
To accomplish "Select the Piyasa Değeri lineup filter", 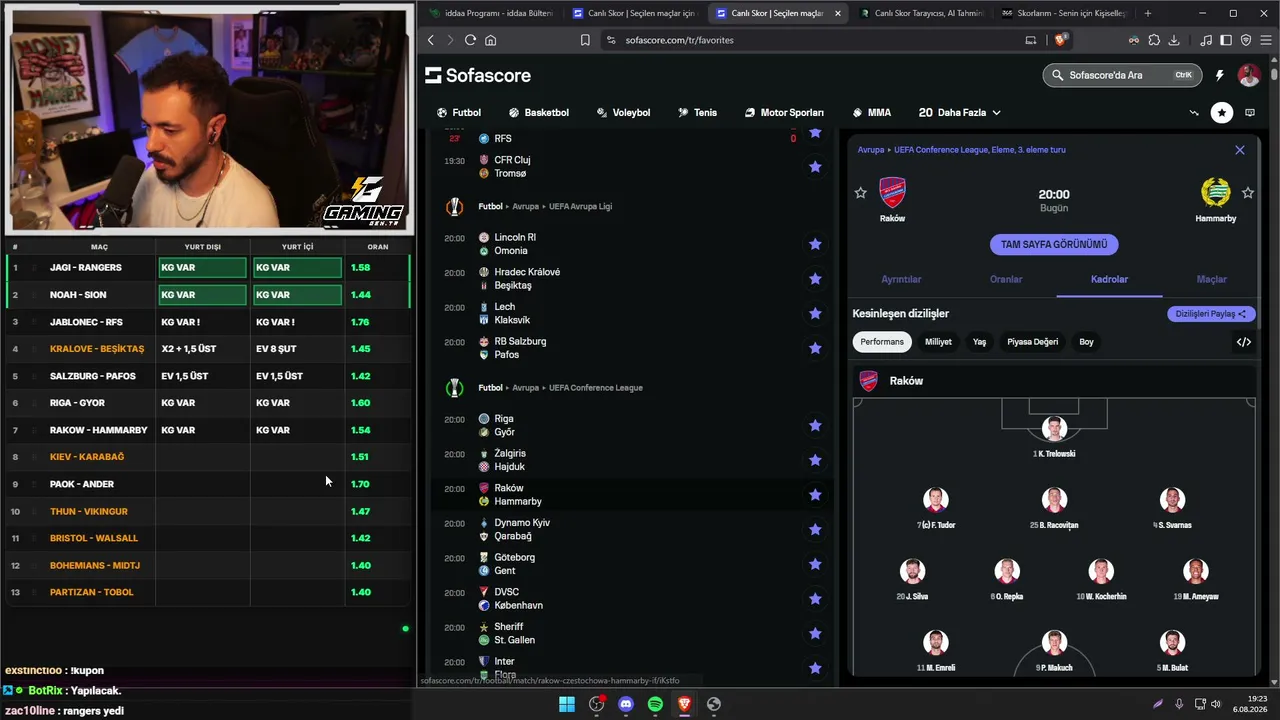I will [1032, 342].
